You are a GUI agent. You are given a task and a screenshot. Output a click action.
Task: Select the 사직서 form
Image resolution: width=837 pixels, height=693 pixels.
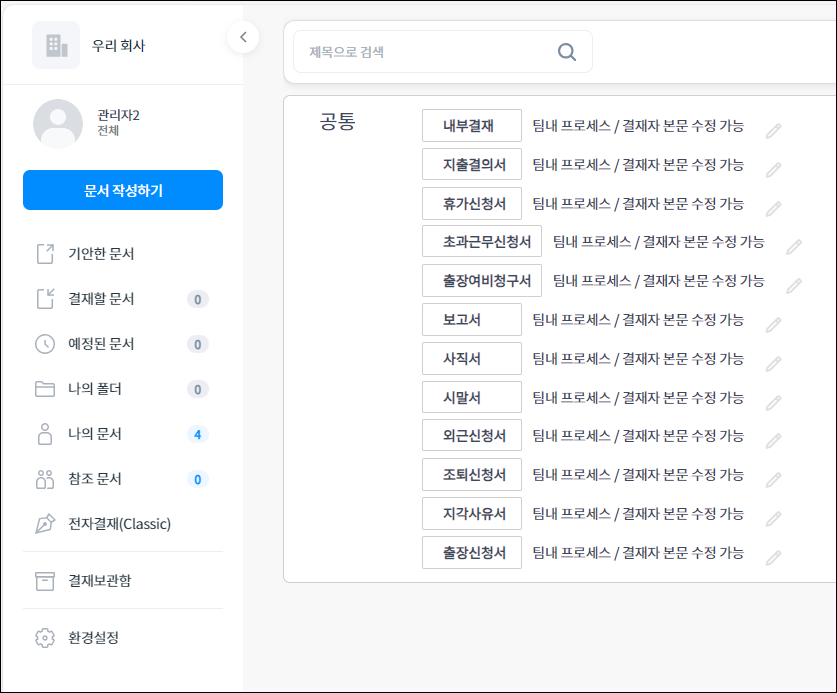pyautogui.click(x=472, y=358)
